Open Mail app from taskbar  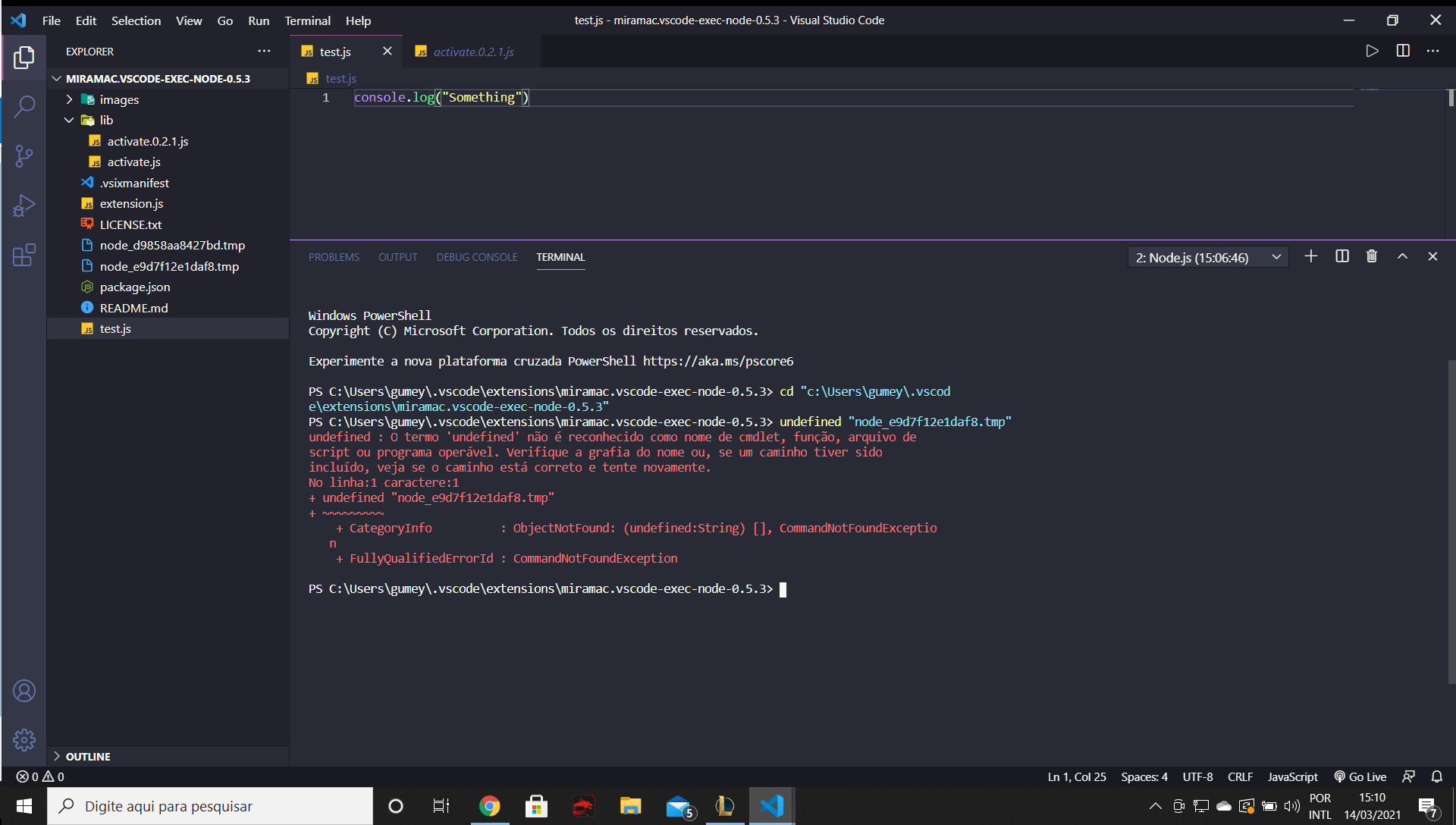point(679,806)
